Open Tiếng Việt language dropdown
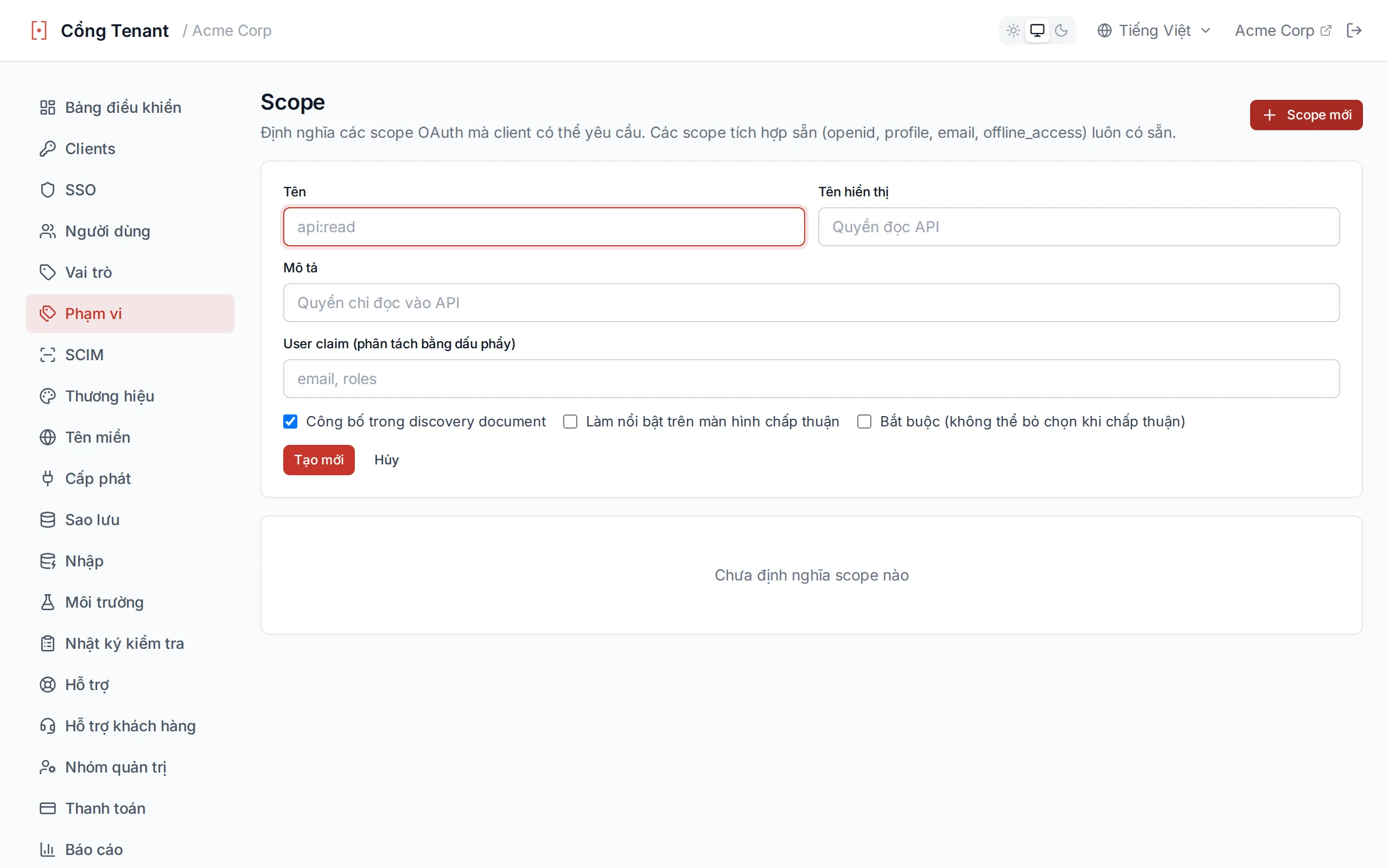This screenshot has width=1389, height=868. pos(1154,30)
